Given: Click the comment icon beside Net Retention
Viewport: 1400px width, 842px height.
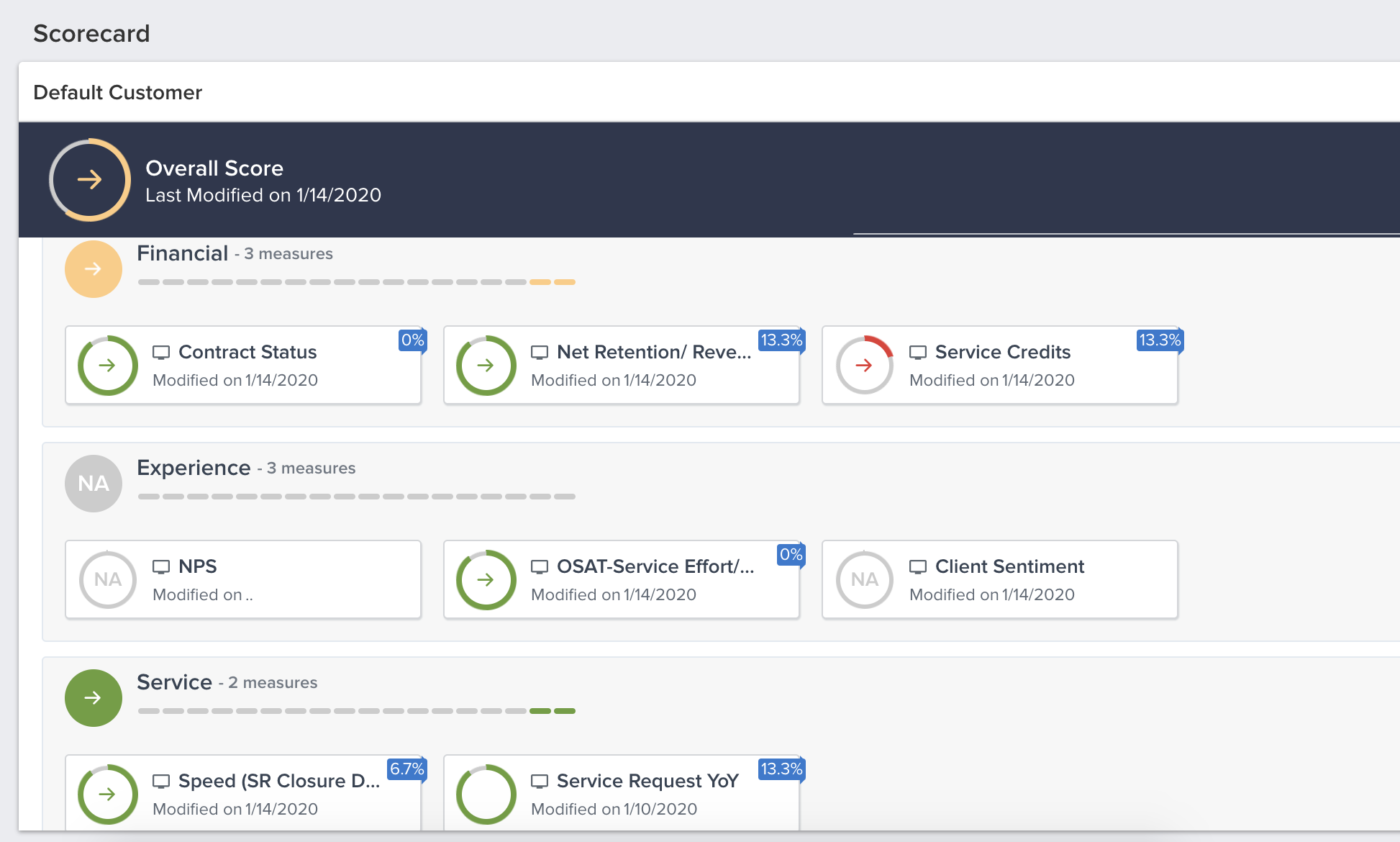Looking at the screenshot, I should tap(540, 353).
